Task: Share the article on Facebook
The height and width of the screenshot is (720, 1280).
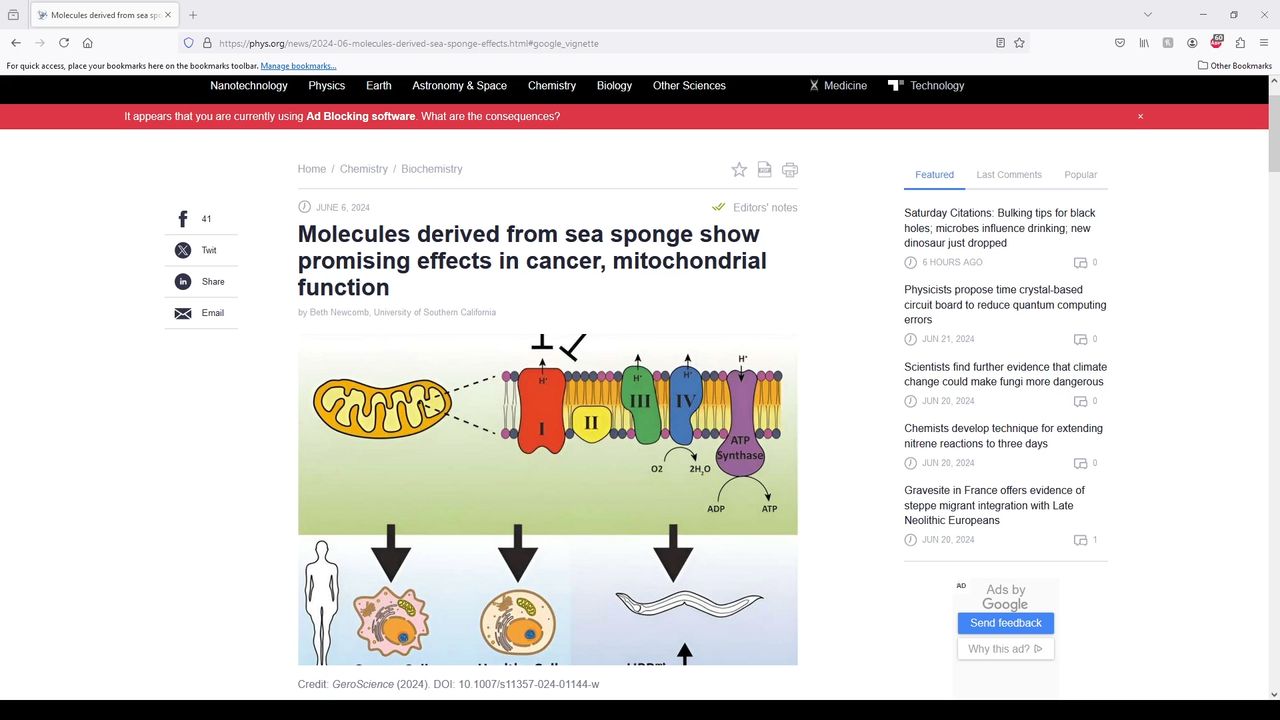Action: 183,219
